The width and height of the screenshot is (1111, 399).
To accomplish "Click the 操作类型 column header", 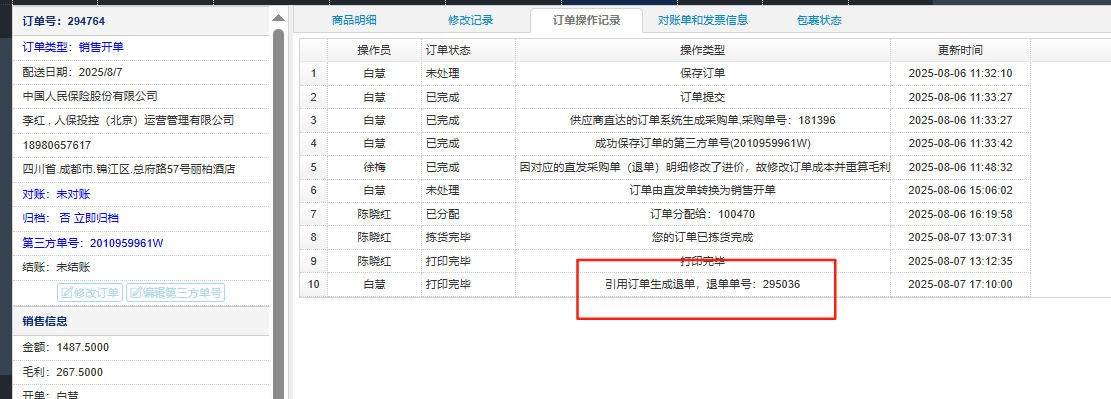I will 702,50.
